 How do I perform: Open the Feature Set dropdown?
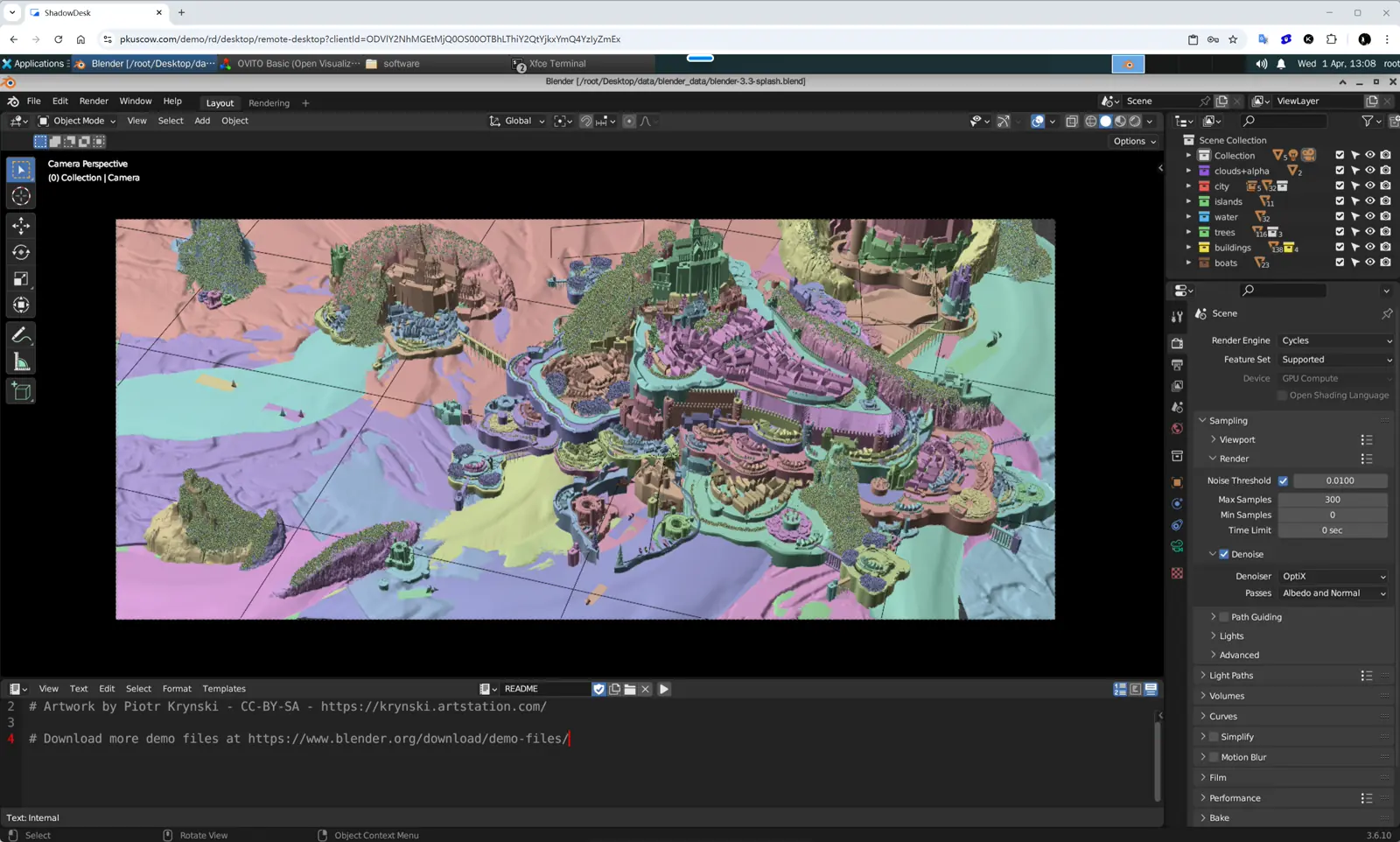(x=1336, y=360)
